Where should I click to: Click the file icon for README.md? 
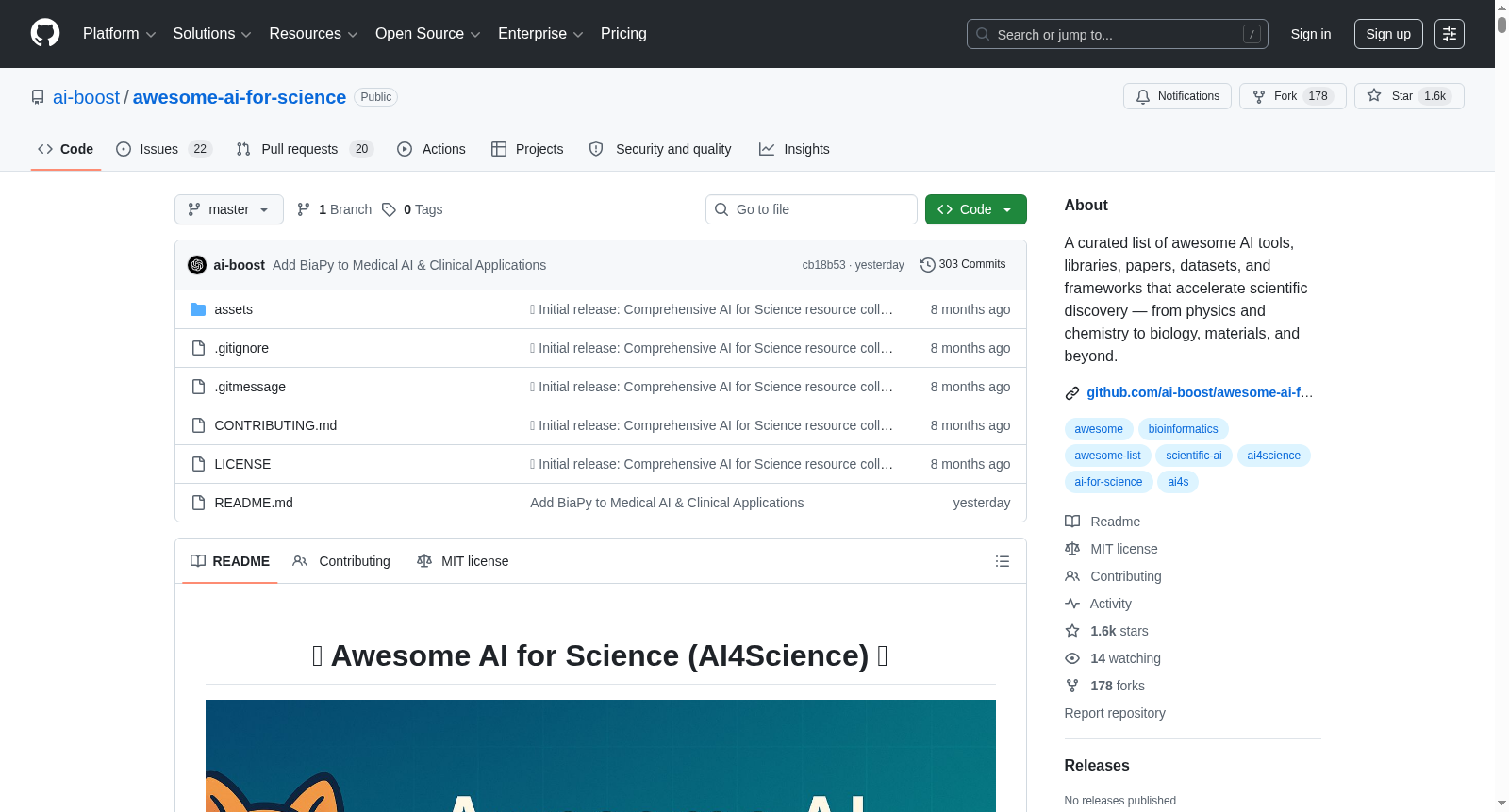pos(198,503)
